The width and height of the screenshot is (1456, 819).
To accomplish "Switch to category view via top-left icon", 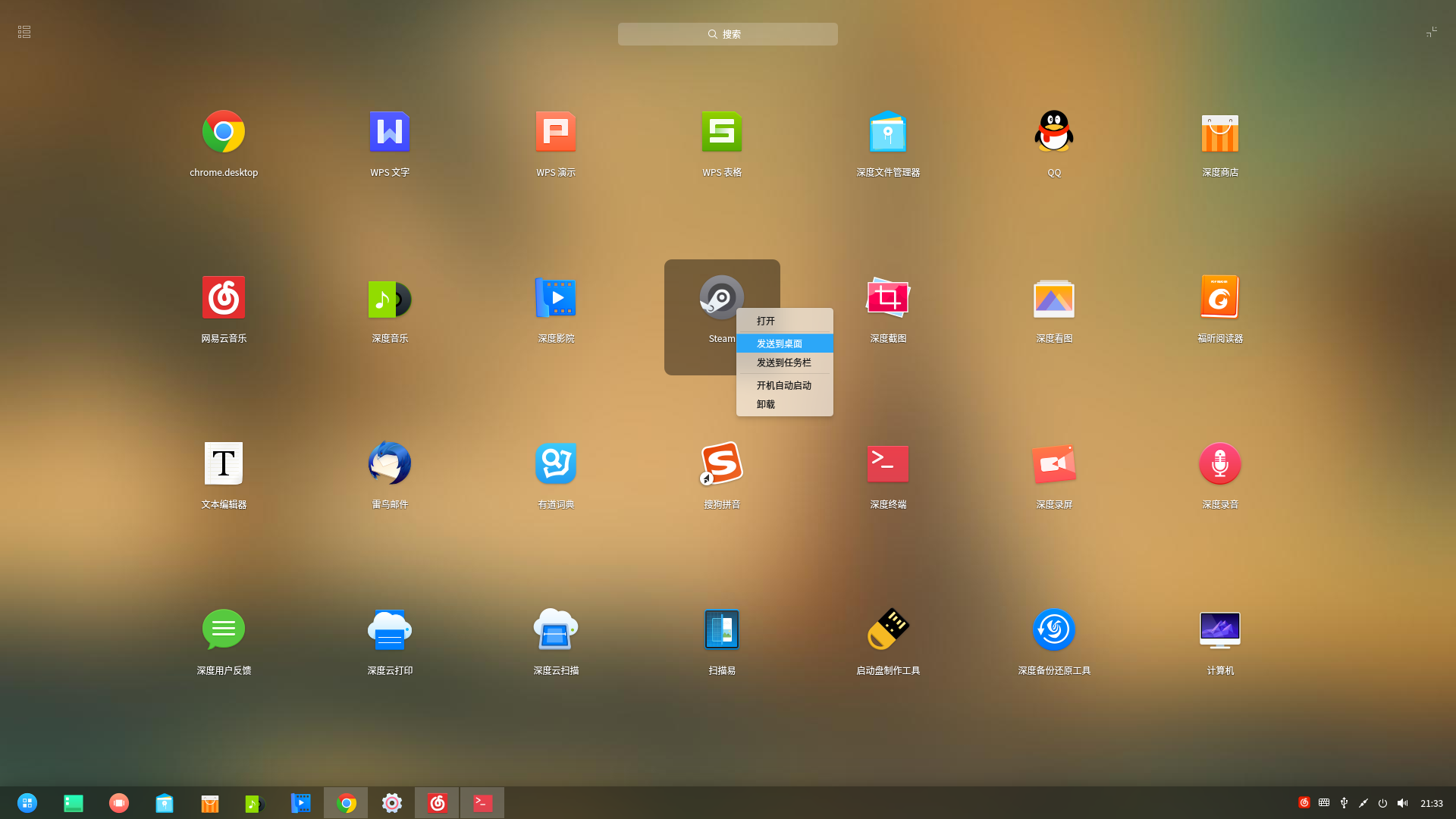I will coord(24,32).
